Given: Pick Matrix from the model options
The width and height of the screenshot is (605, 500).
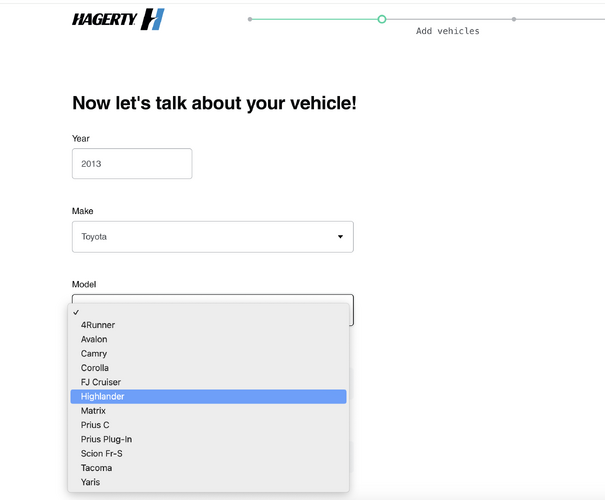Looking at the screenshot, I should pyautogui.click(x=208, y=410).
